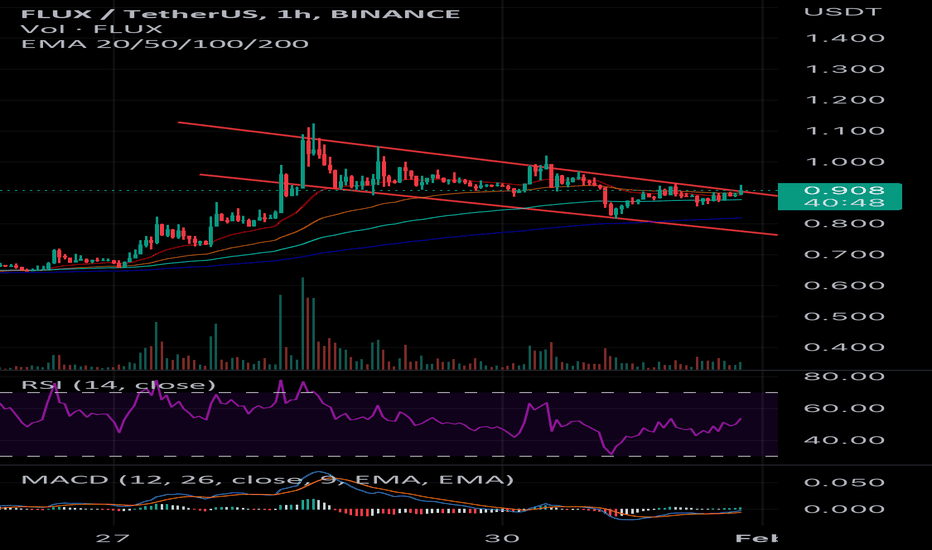Screen dimensions: 932x550
Task: Click the 1.000 price axis label
Action: click(x=844, y=162)
